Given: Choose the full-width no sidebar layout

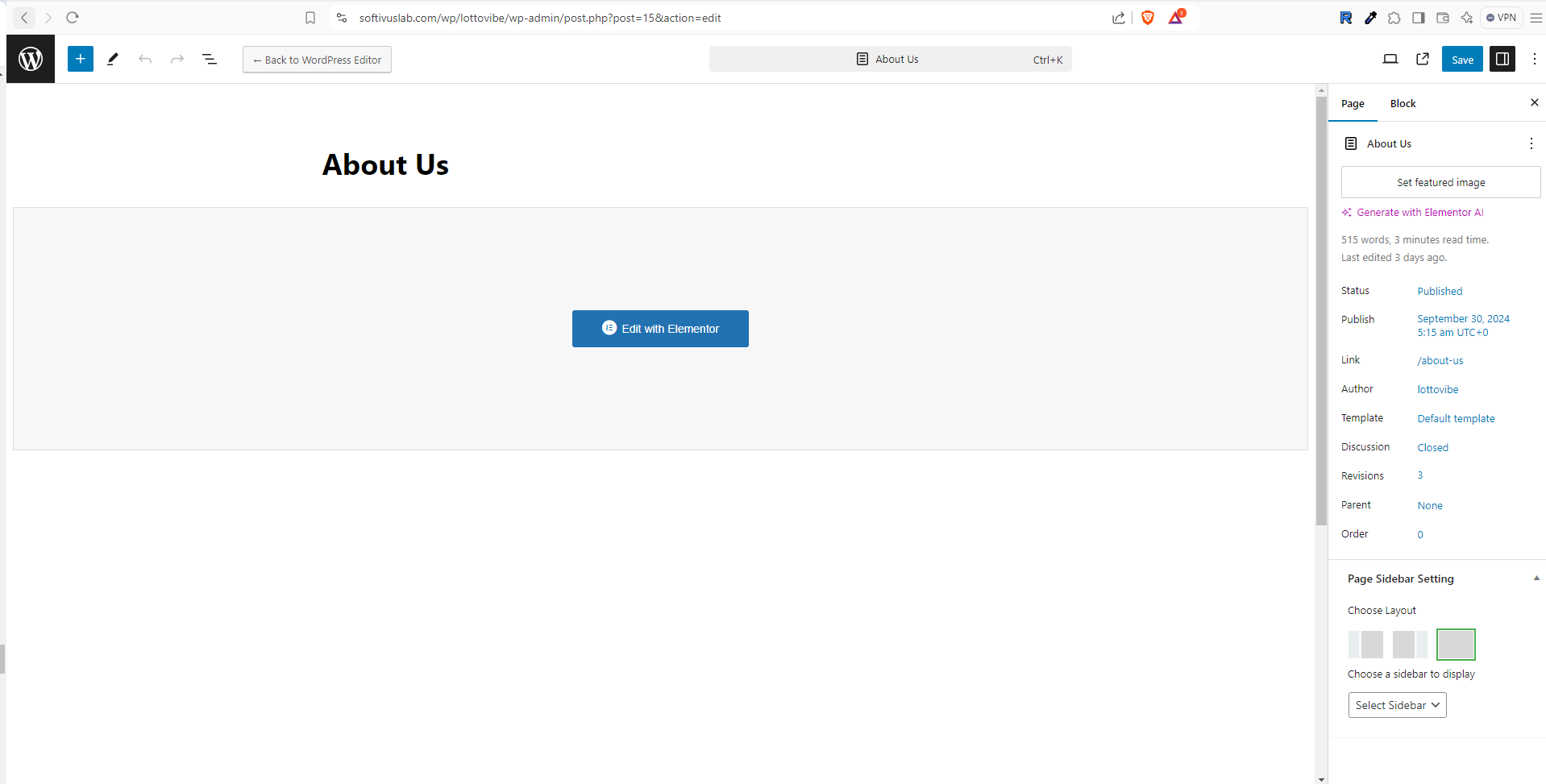Looking at the screenshot, I should 1455,645.
